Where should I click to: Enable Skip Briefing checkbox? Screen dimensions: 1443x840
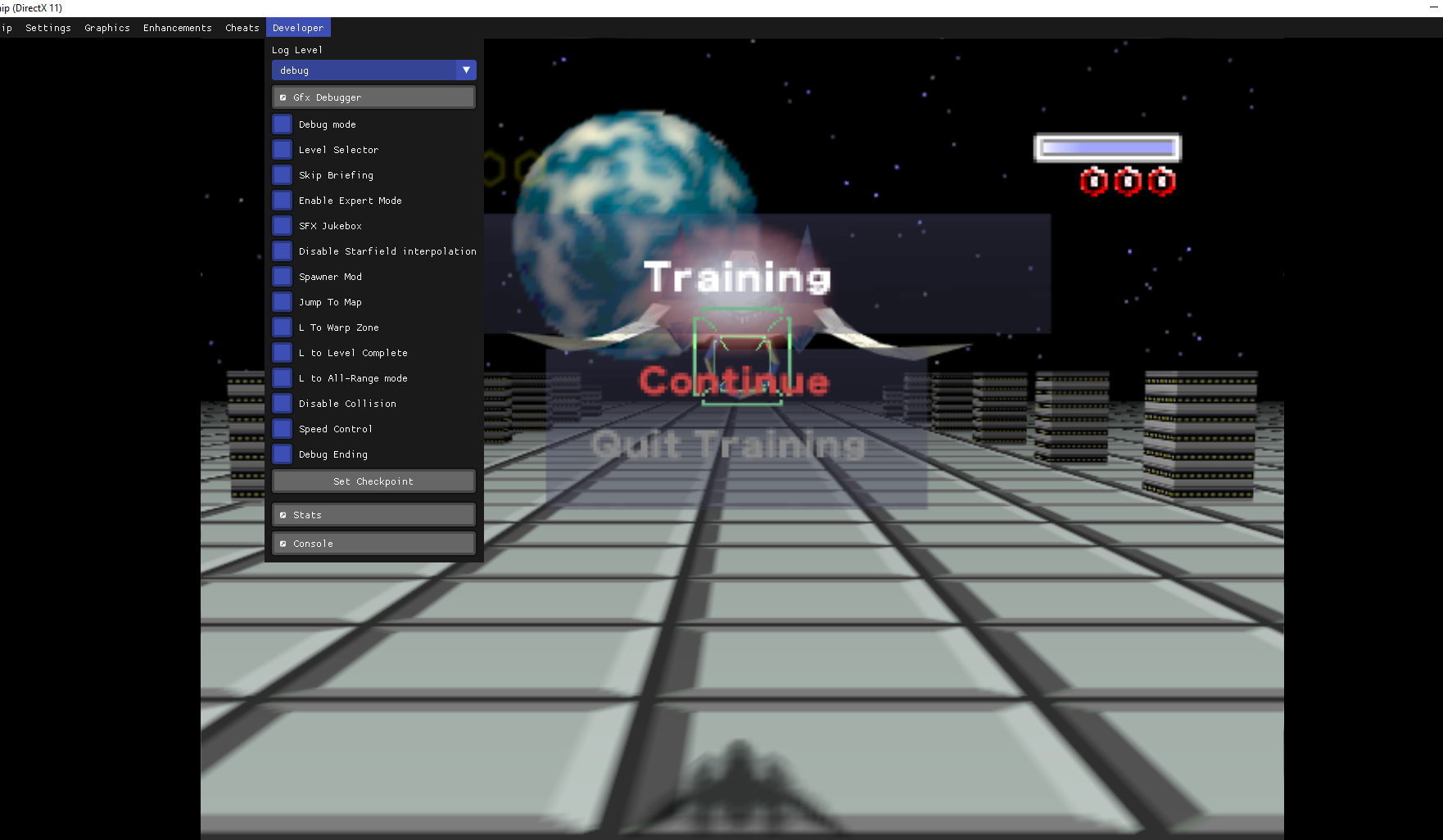tap(283, 175)
